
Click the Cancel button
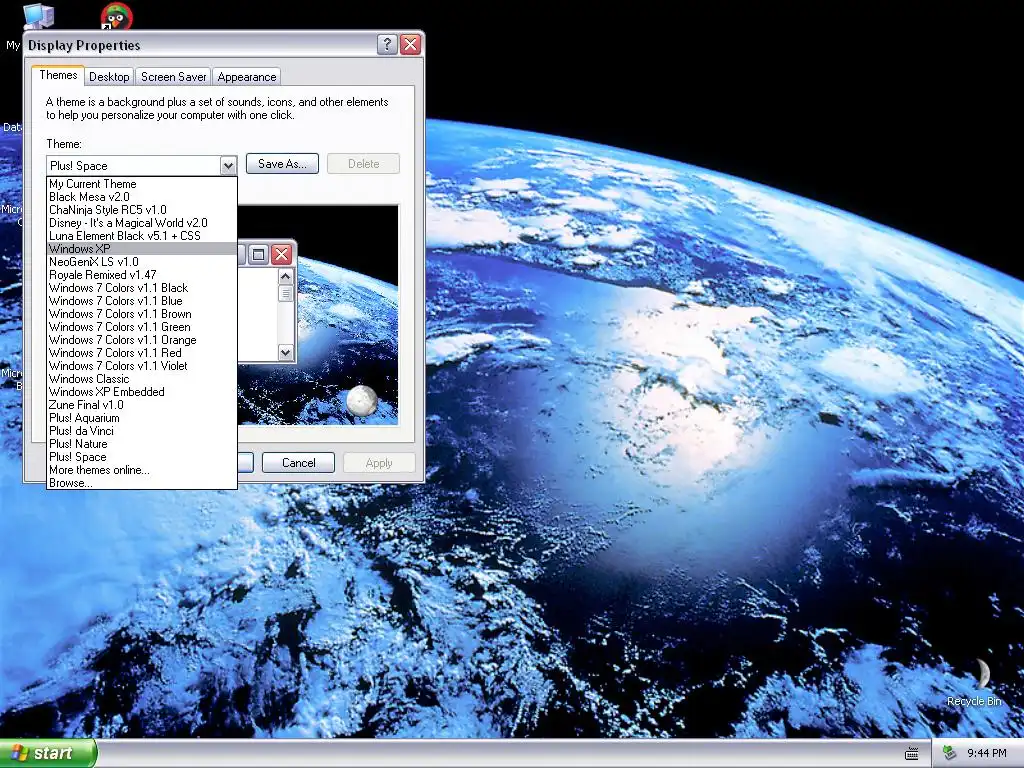(298, 463)
